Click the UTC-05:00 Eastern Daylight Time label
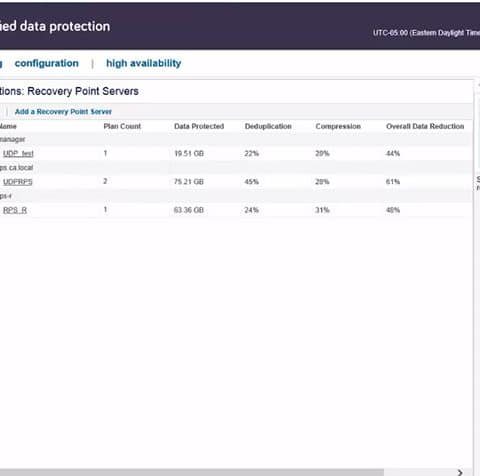Screen dimensions: 480x476 (x=426, y=33)
